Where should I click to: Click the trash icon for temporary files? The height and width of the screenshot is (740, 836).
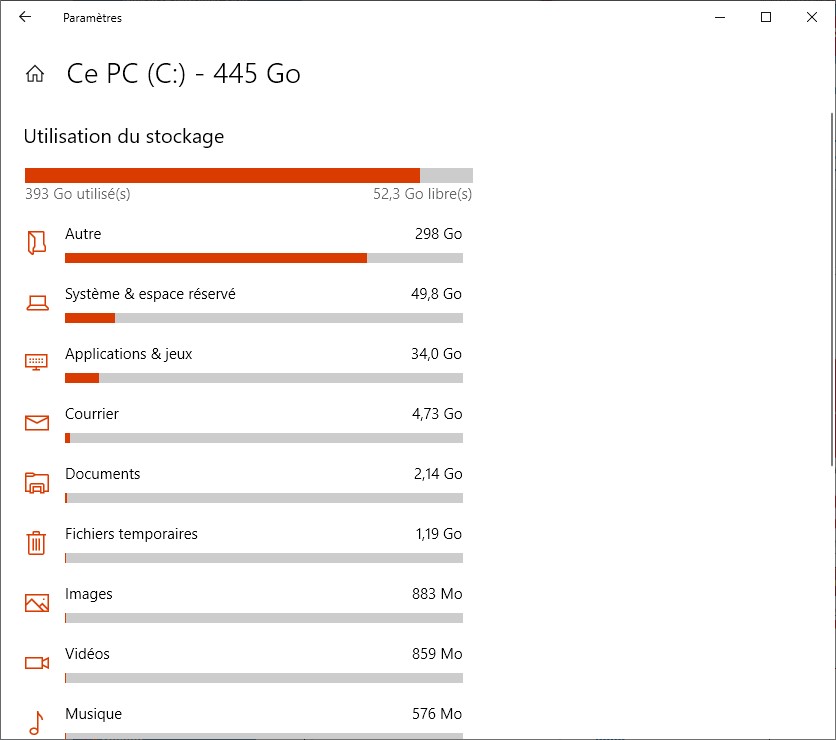click(37, 543)
